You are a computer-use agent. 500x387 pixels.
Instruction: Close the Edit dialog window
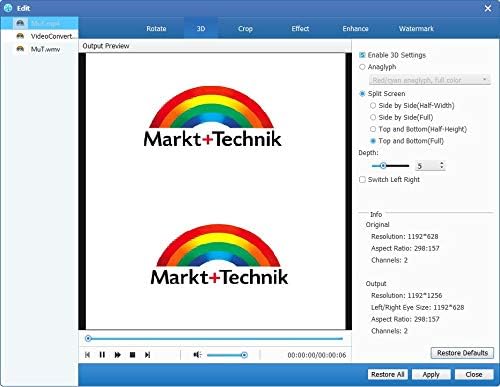click(x=488, y=8)
